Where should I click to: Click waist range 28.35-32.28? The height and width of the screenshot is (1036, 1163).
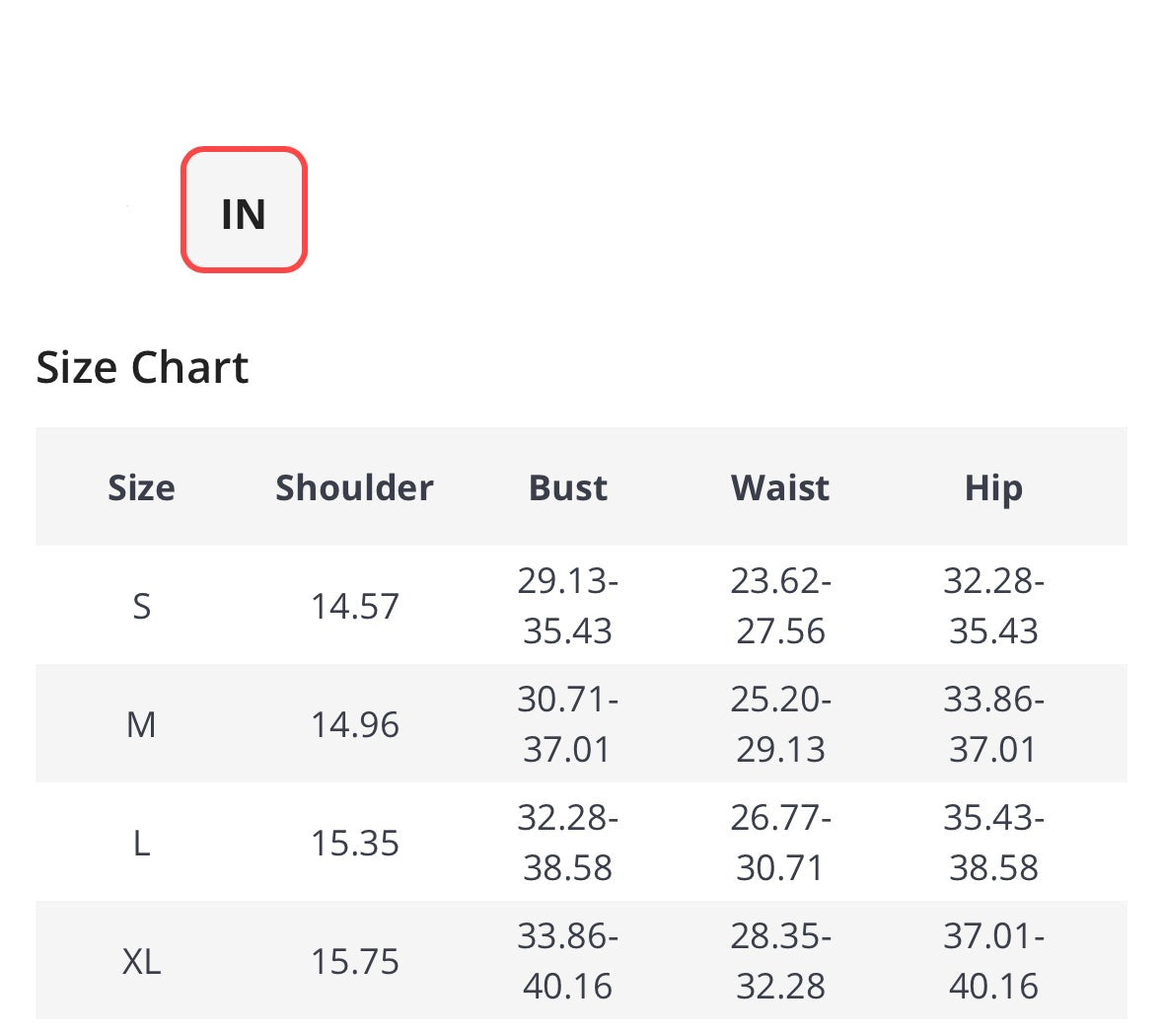(780, 961)
